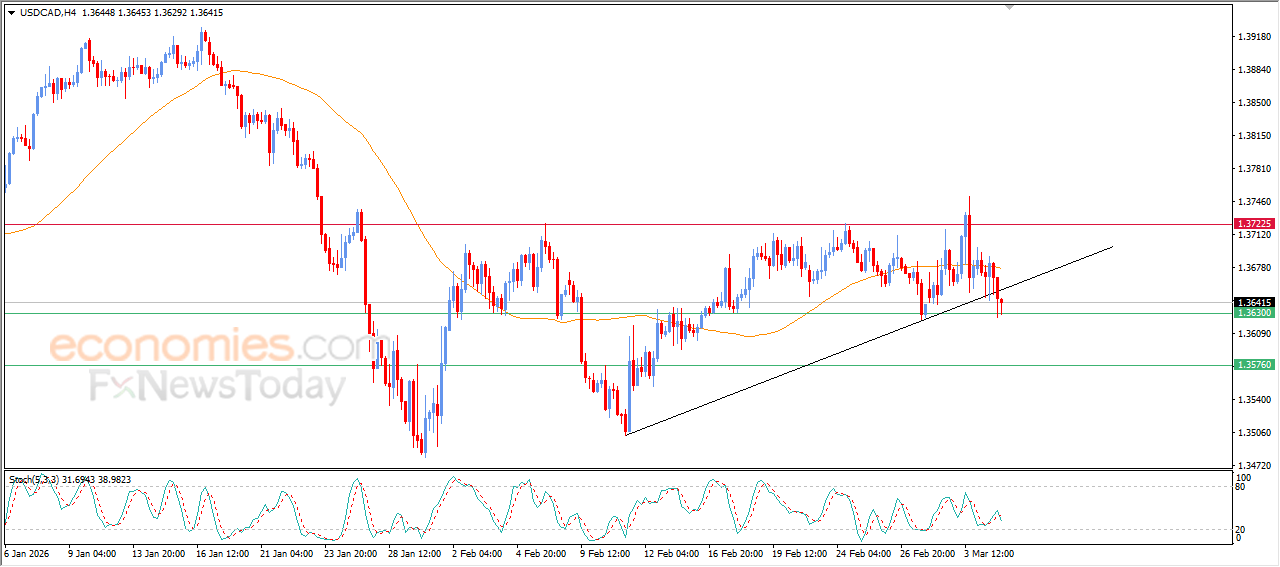Image resolution: width=1280 pixels, height=567 pixels.
Task: Click the black 1.36415 current price label
Action: [1253, 302]
